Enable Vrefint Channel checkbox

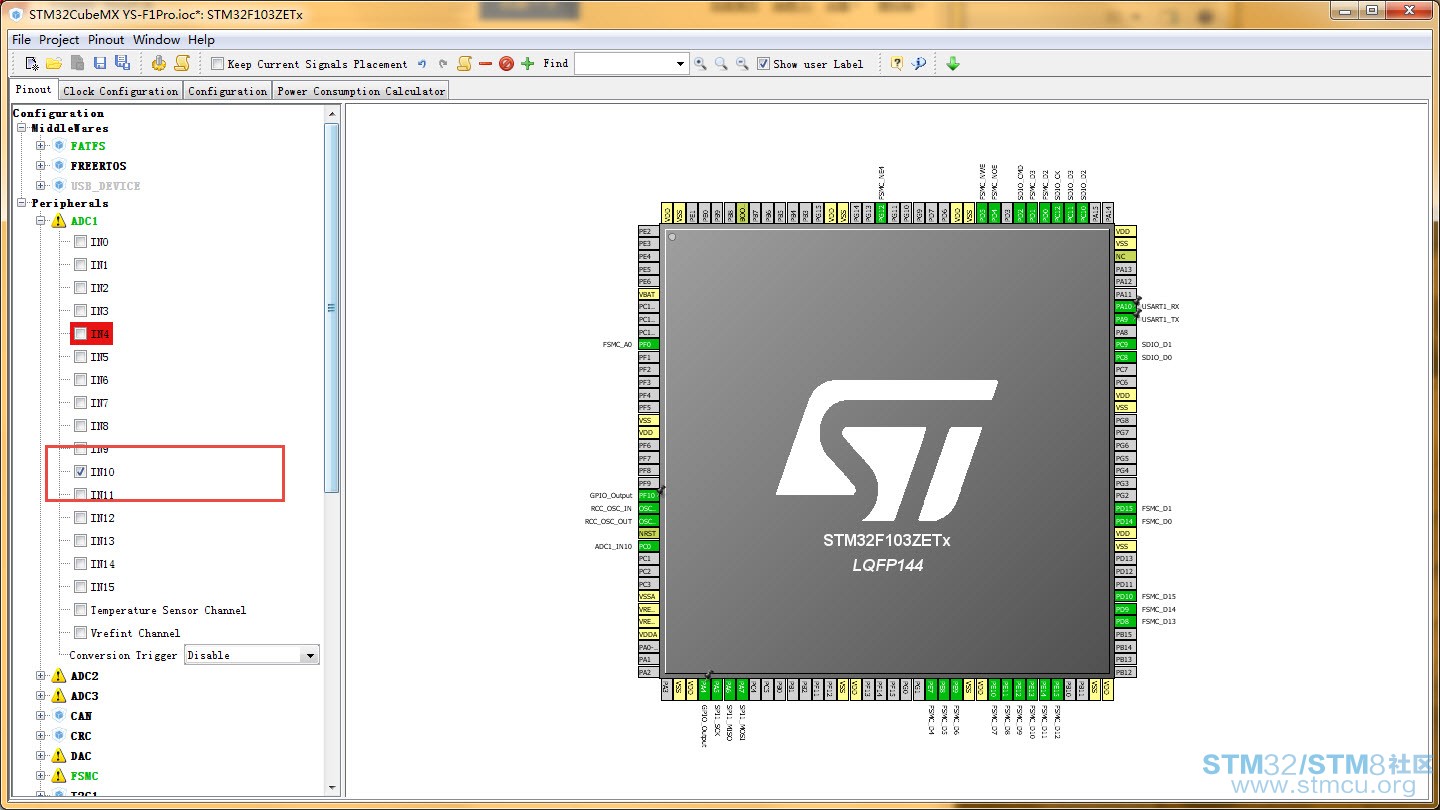pos(80,633)
